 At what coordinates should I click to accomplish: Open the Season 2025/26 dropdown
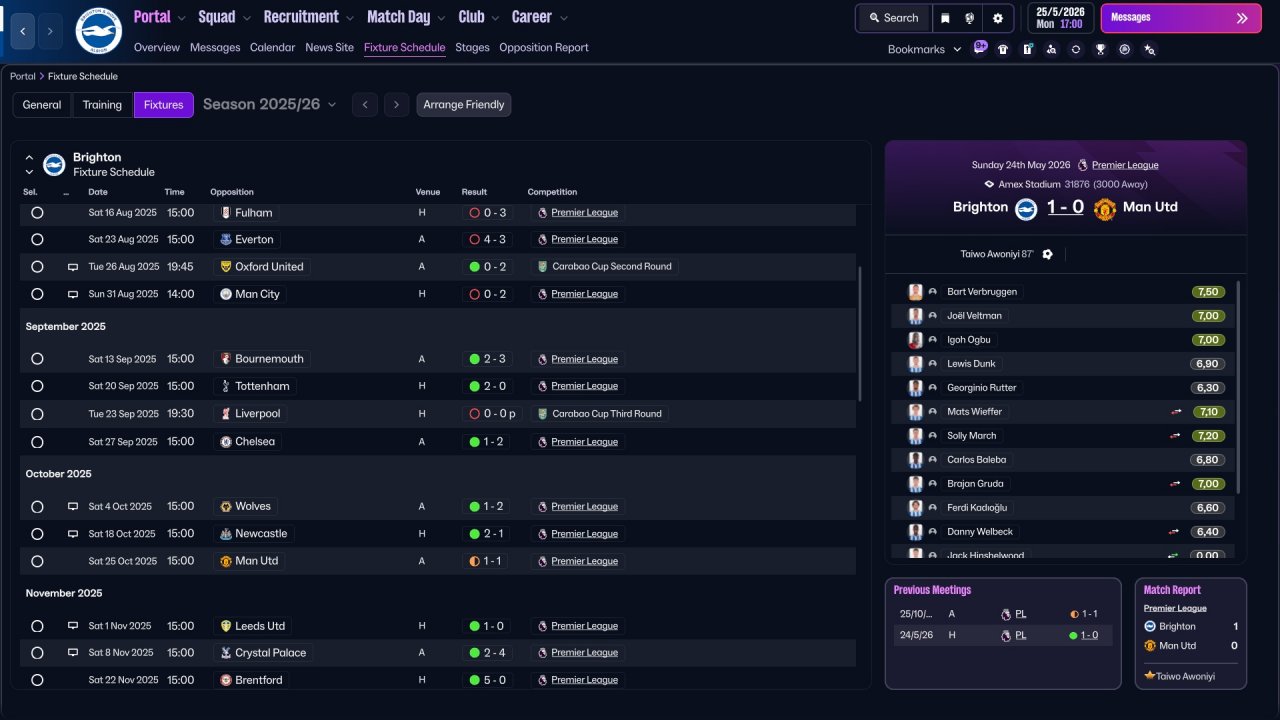270,104
